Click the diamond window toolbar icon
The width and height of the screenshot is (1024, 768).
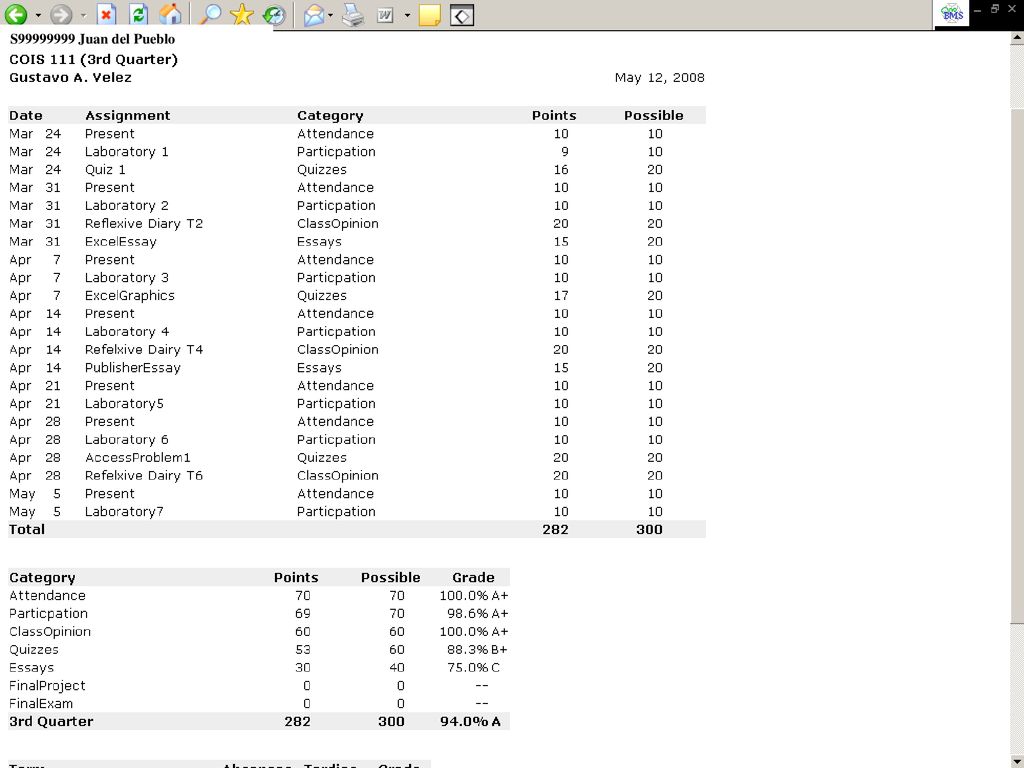click(x=462, y=15)
